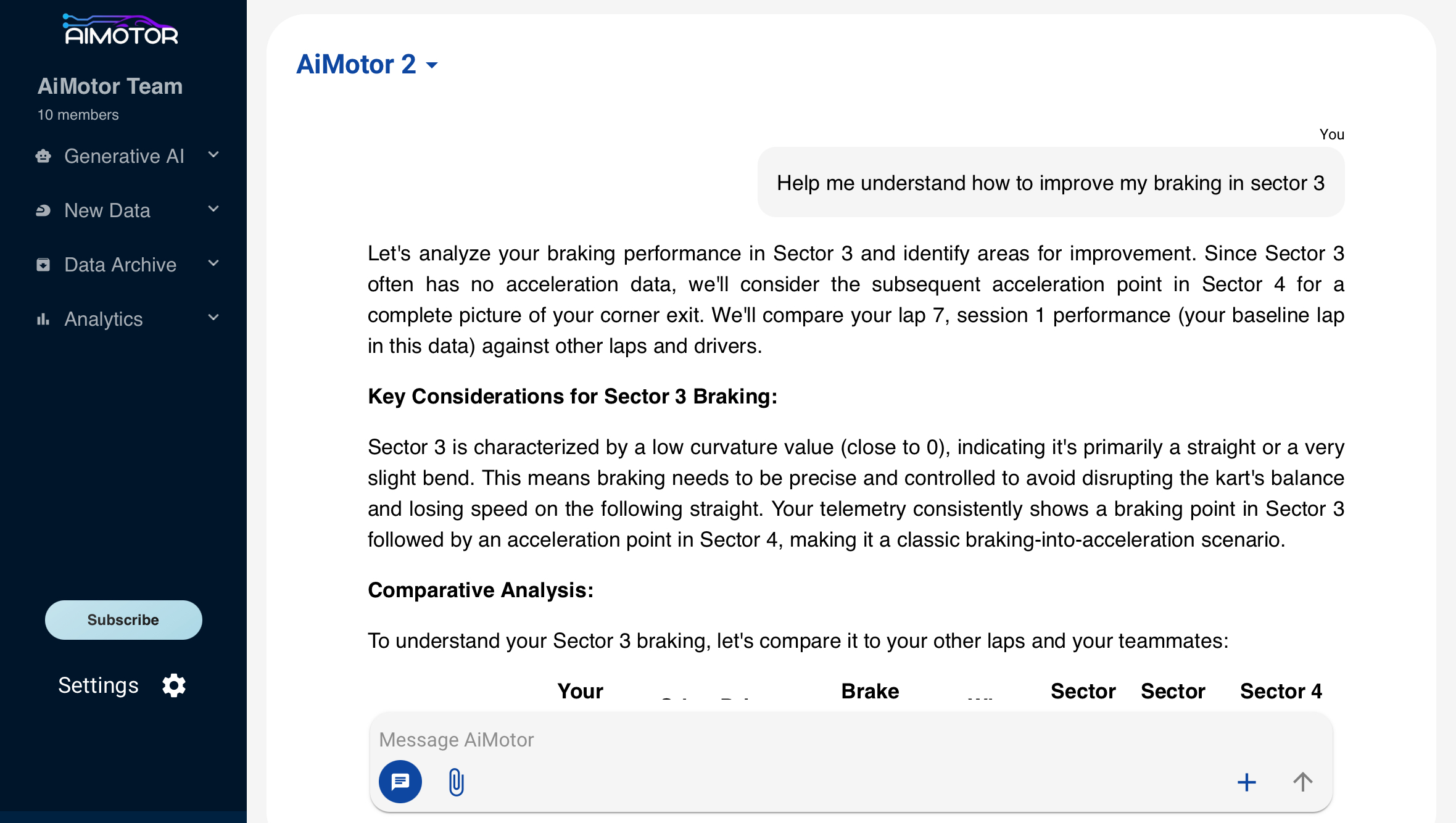Expand the New Data chevron
Image resolution: width=1456 pixels, height=823 pixels.
click(213, 209)
